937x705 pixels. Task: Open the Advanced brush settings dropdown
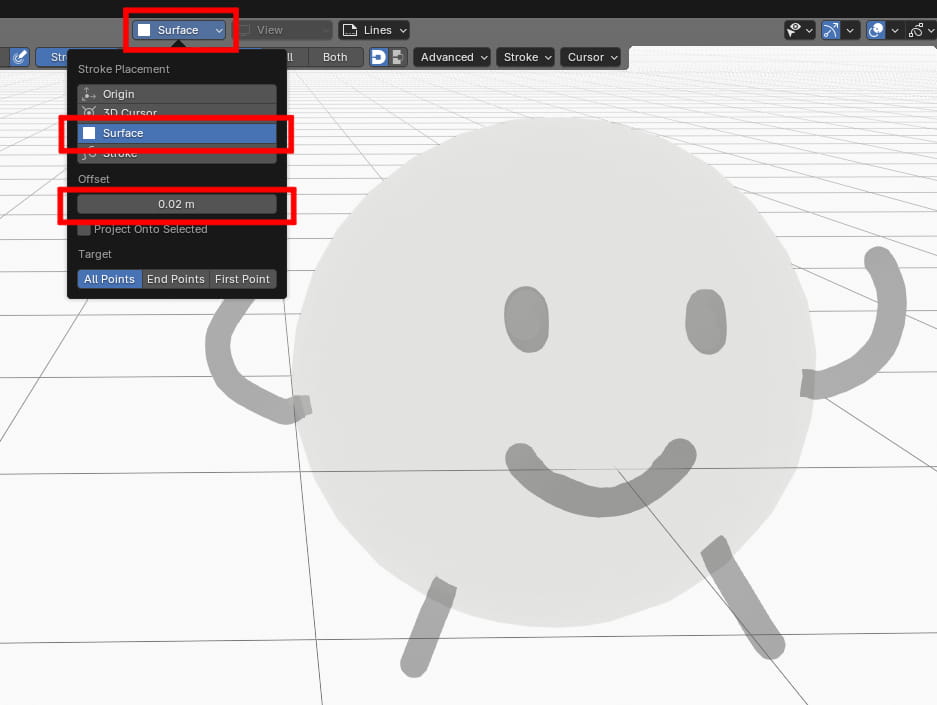click(x=451, y=57)
